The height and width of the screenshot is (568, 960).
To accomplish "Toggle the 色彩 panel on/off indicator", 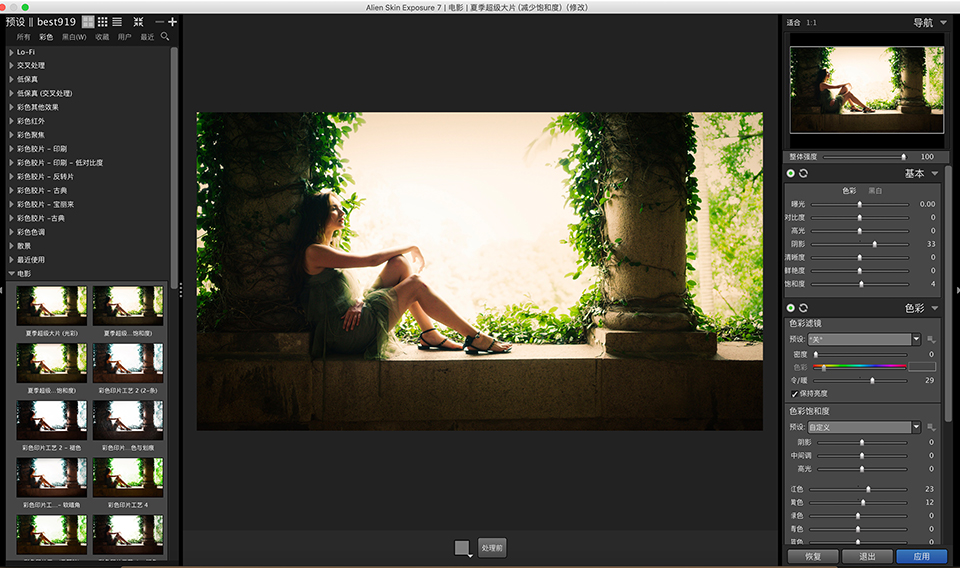I will [791, 308].
